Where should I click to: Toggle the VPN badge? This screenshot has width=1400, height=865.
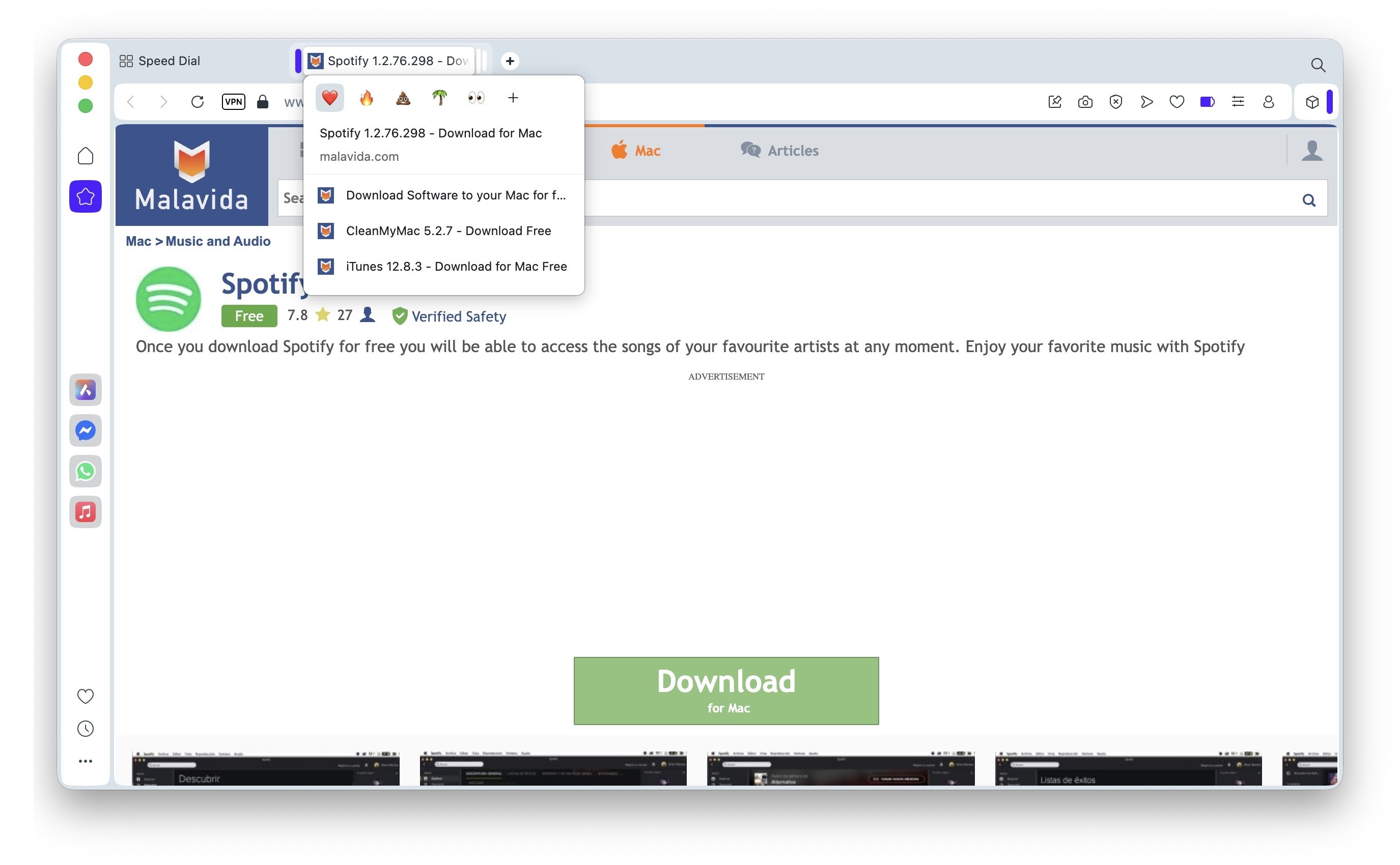click(233, 102)
